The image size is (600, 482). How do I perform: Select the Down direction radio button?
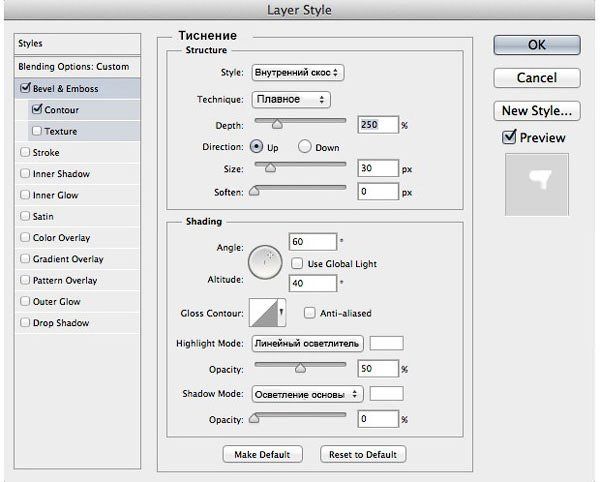tap(305, 146)
